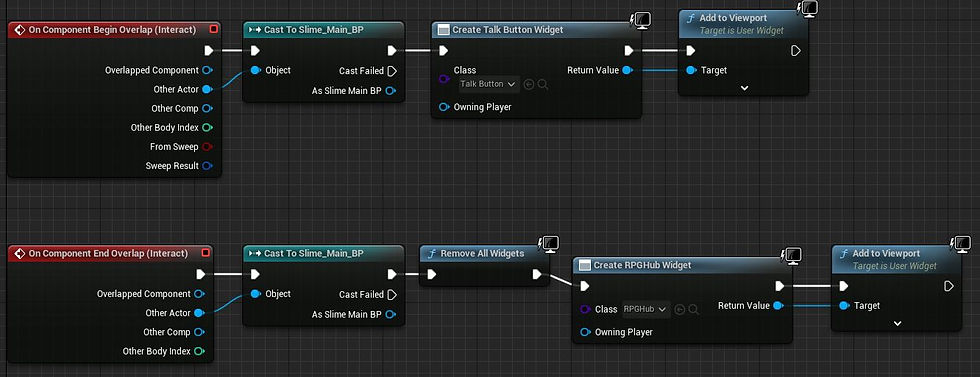Screen dimensions: 980x377
Task: Click the Remove All Widgets exec output pin
Action: click(537, 274)
